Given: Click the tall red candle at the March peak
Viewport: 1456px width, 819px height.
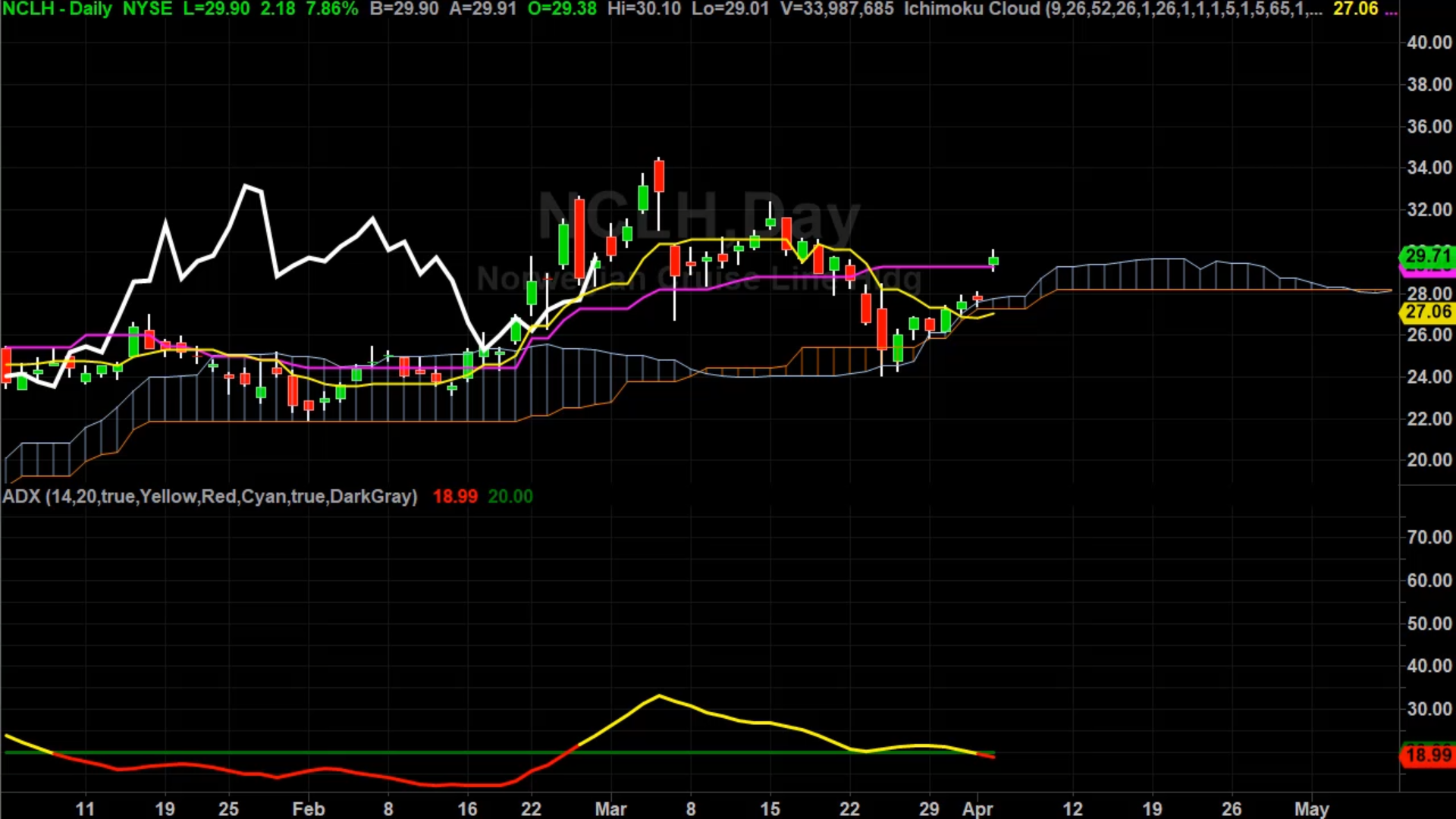Looking at the screenshot, I should click(659, 176).
